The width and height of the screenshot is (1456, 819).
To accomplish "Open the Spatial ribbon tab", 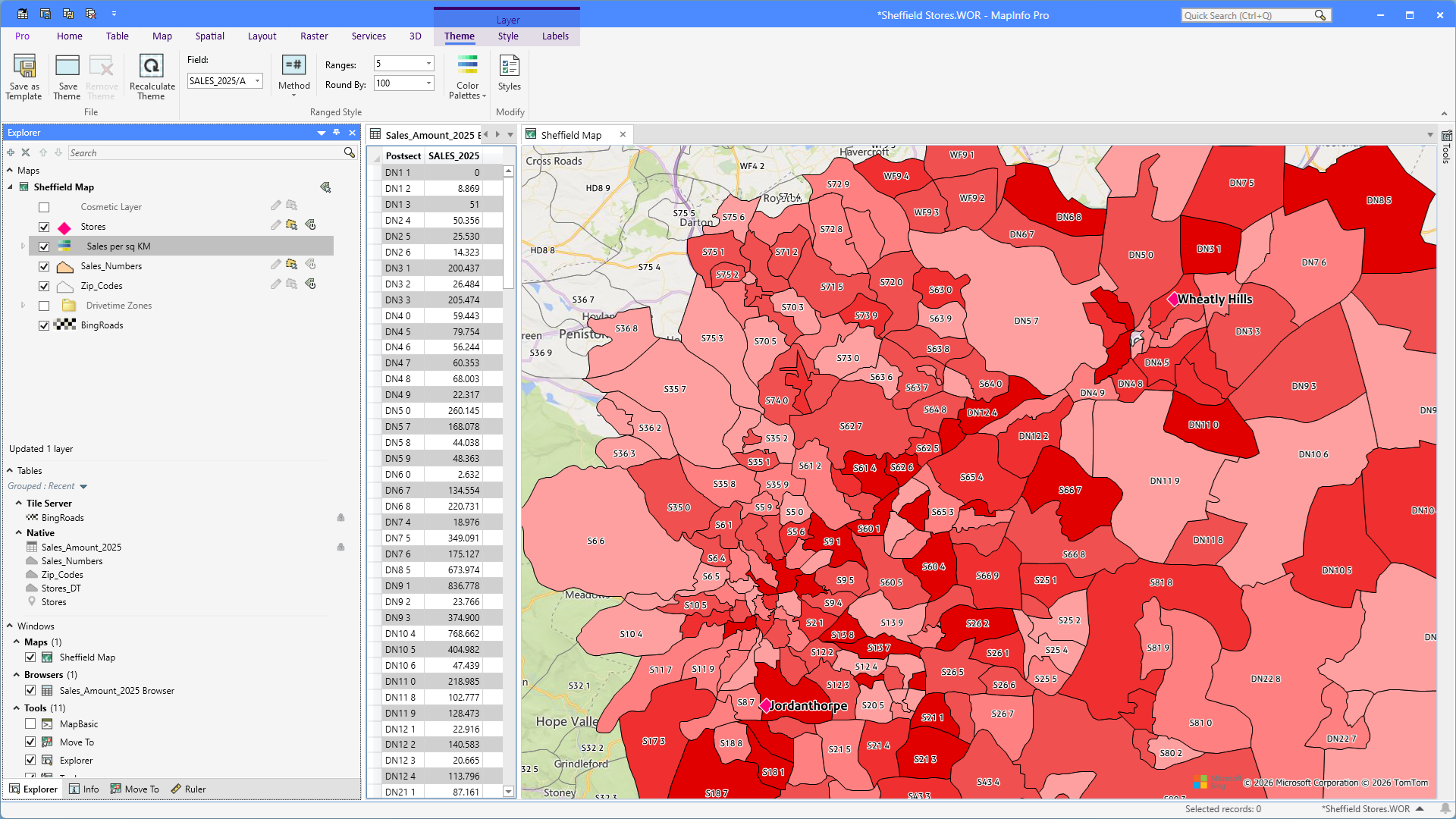I will point(209,36).
